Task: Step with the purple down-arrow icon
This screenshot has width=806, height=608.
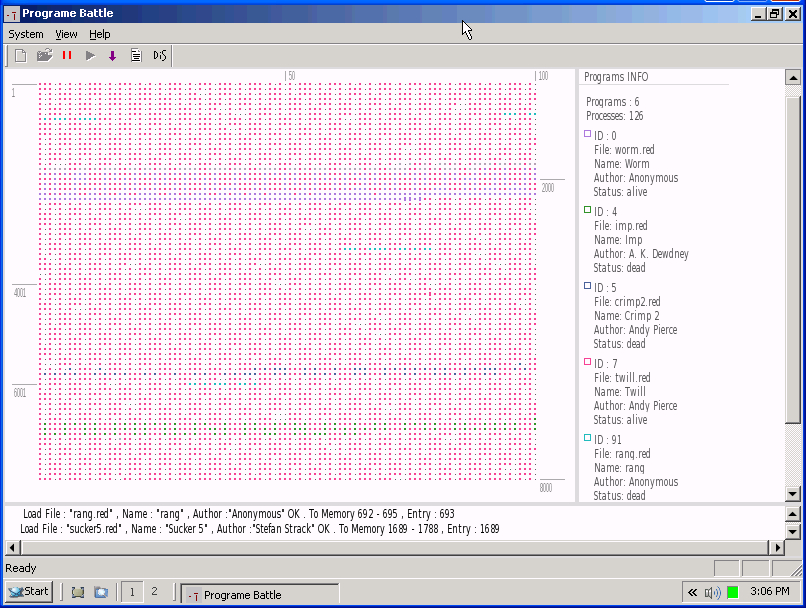Action: [x=113, y=56]
